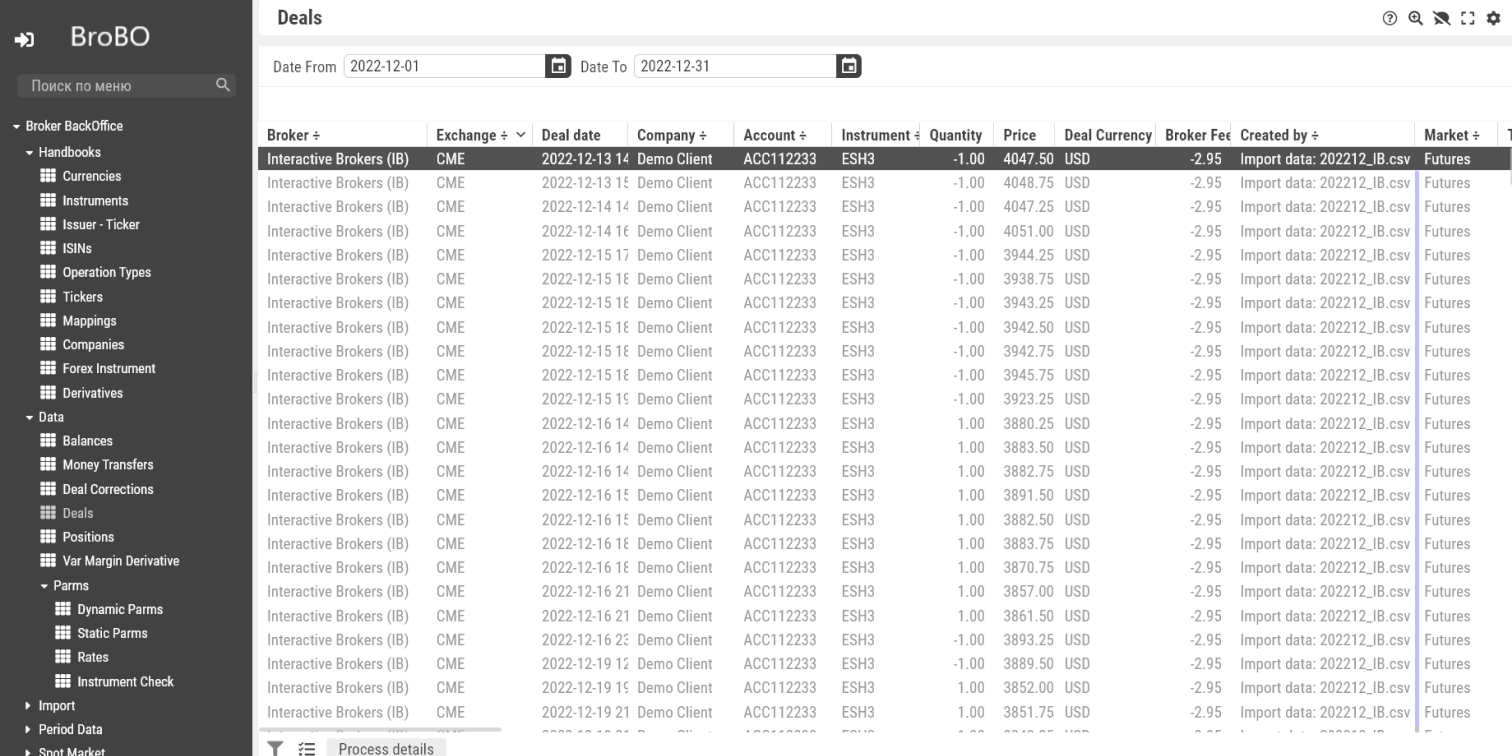
Task: Sort by the Broker column header
Action: coord(293,135)
